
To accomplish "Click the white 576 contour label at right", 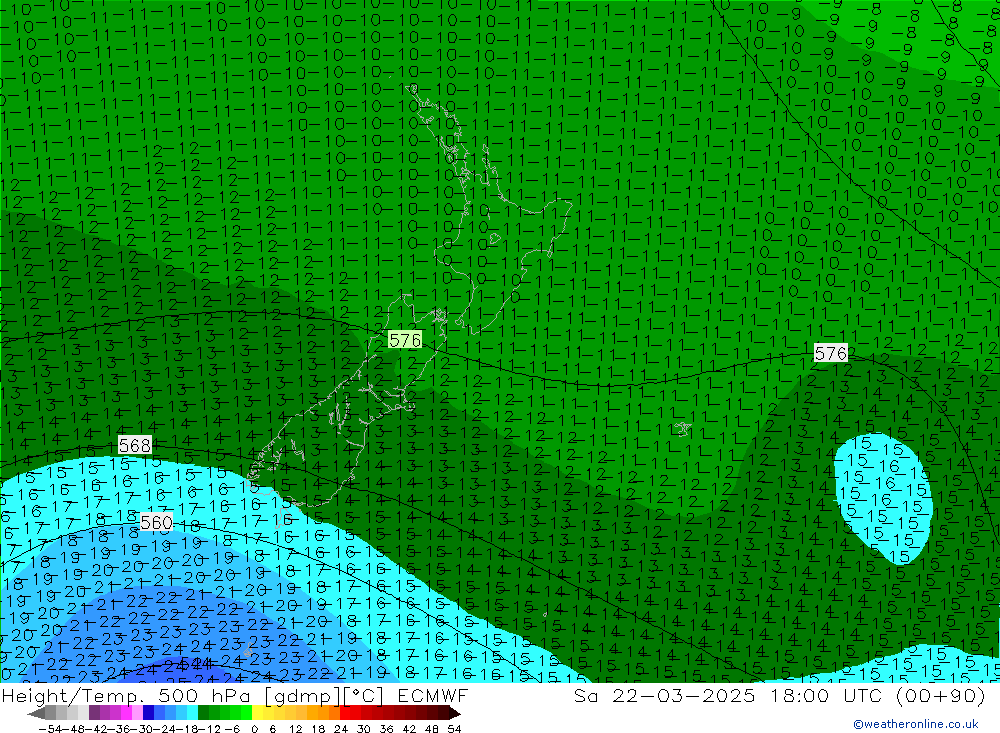I will pos(830,353).
